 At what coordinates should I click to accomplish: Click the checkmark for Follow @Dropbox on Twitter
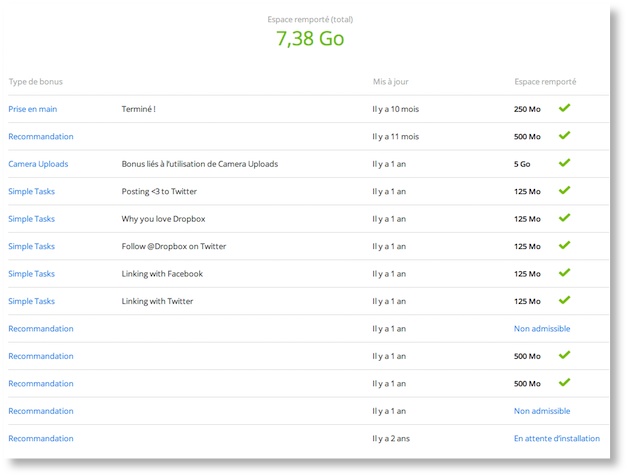pos(564,245)
